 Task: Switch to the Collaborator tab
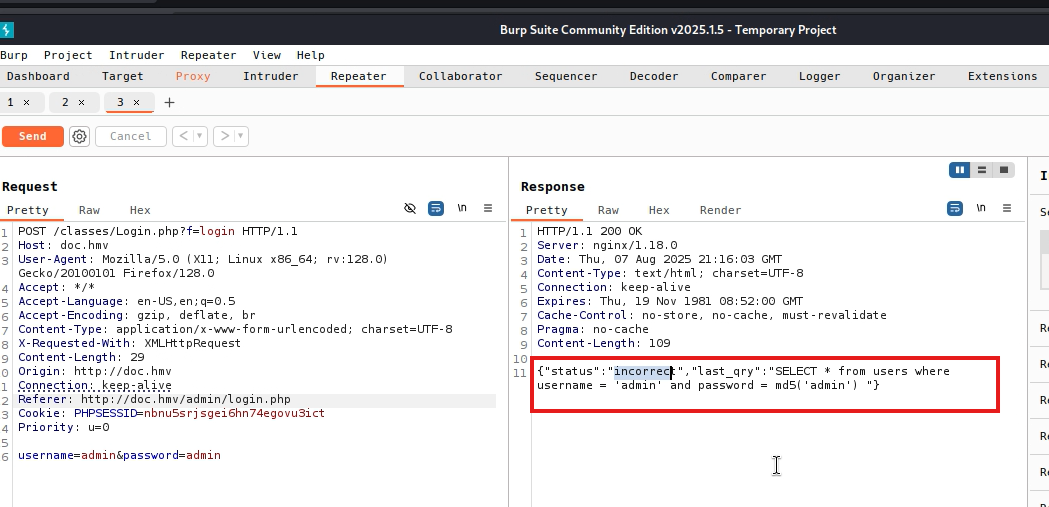[460, 76]
